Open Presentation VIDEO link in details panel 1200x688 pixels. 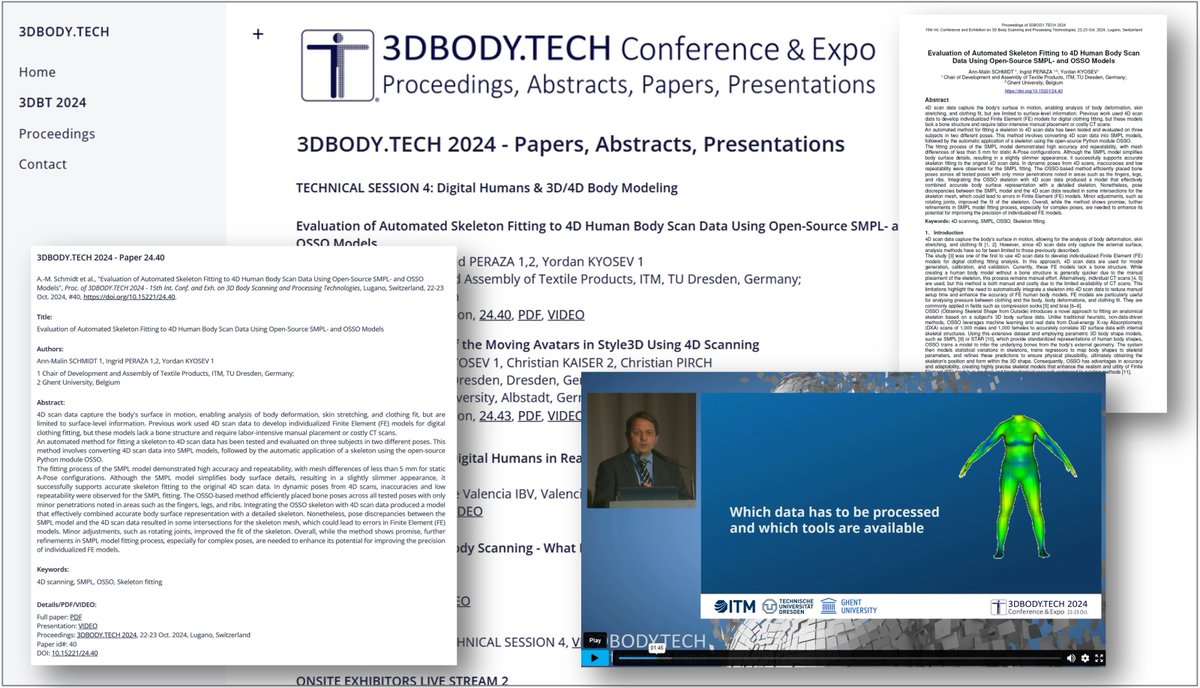tap(87, 626)
